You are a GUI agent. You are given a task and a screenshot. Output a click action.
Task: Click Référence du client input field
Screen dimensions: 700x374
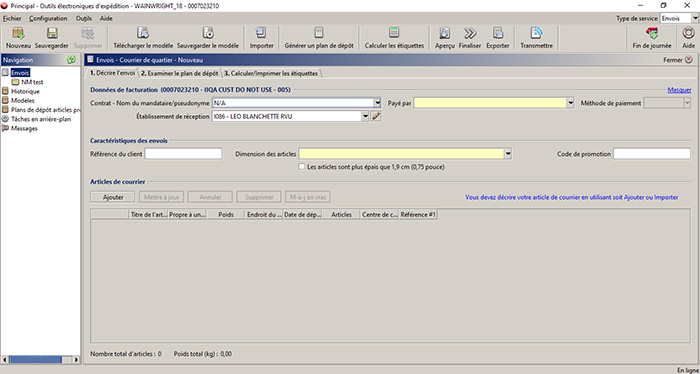point(183,154)
